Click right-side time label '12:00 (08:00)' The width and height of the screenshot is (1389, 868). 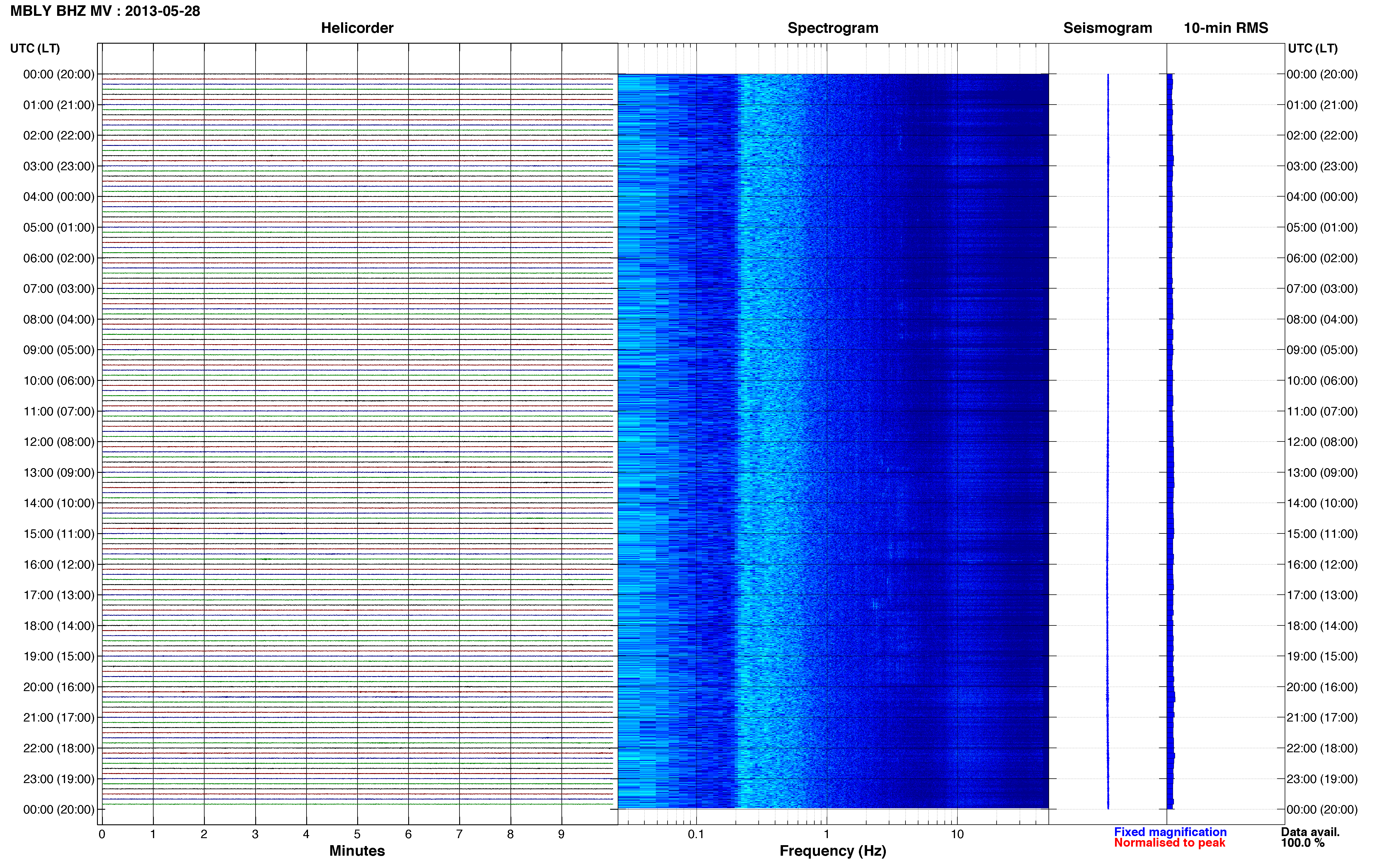click(x=1322, y=441)
